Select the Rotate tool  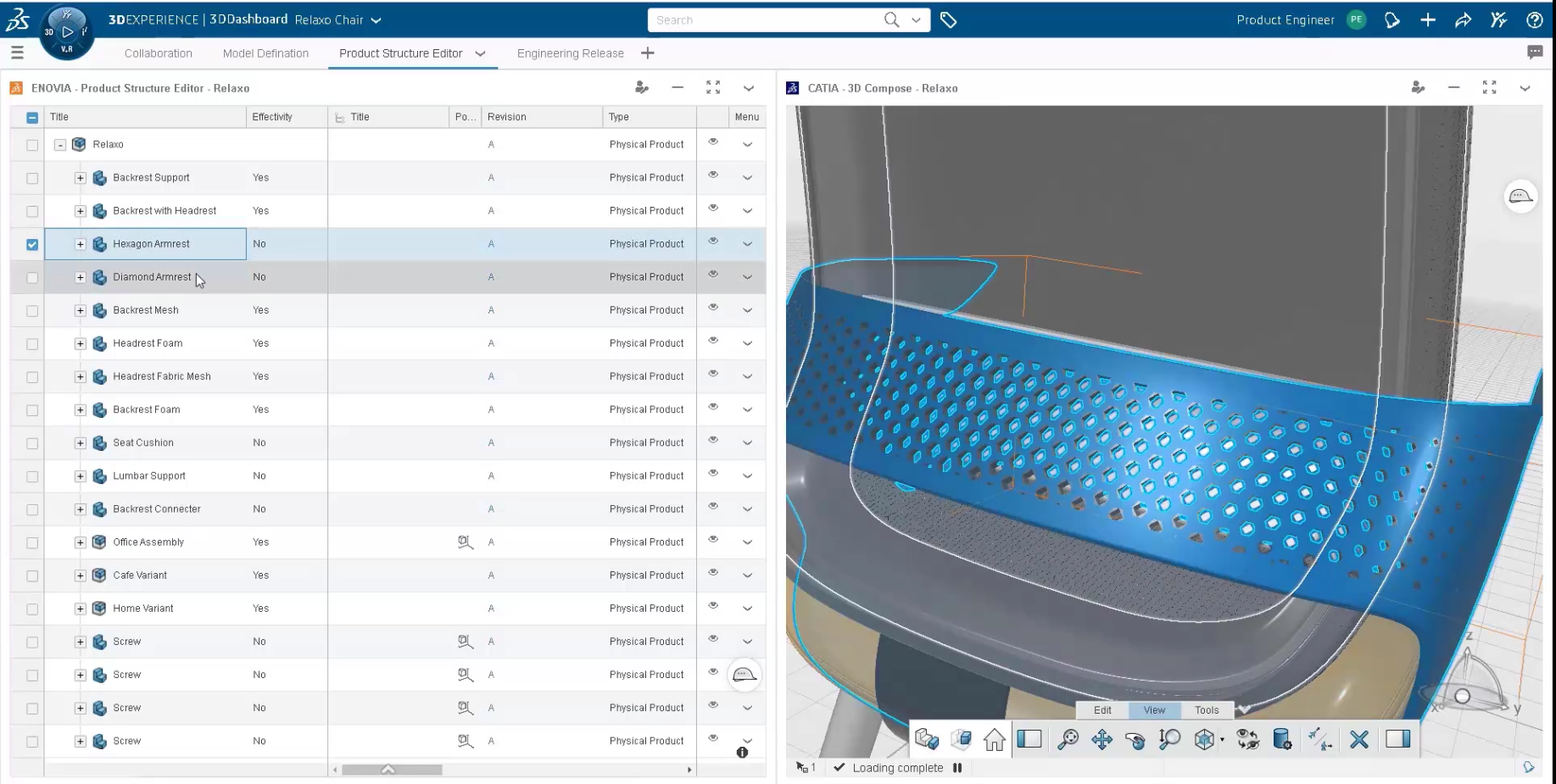1135,740
